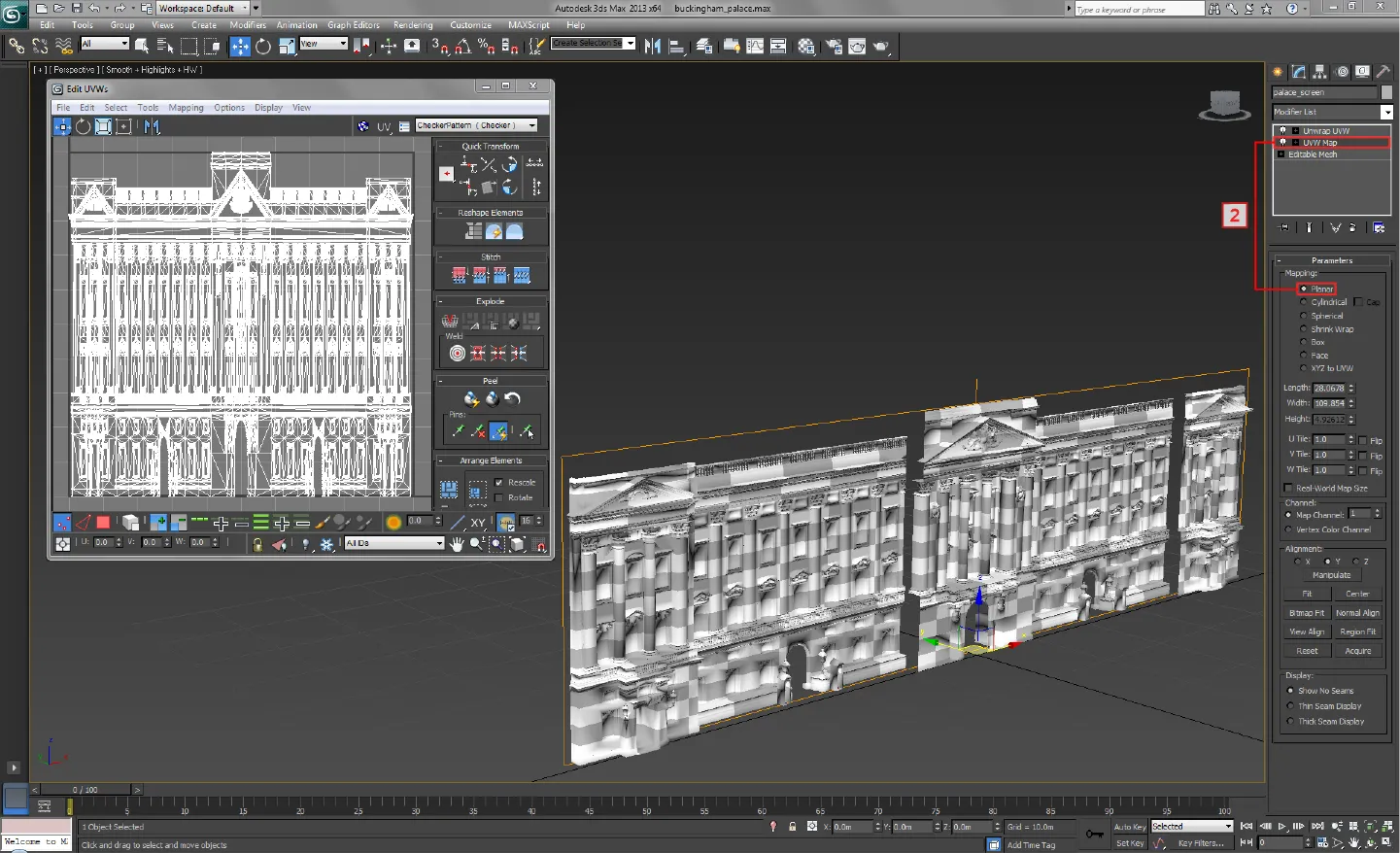The width and height of the screenshot is (1400, 853).
Task: Open the Pack Custom options in Arrange Elements
Action: pos(478,489)
